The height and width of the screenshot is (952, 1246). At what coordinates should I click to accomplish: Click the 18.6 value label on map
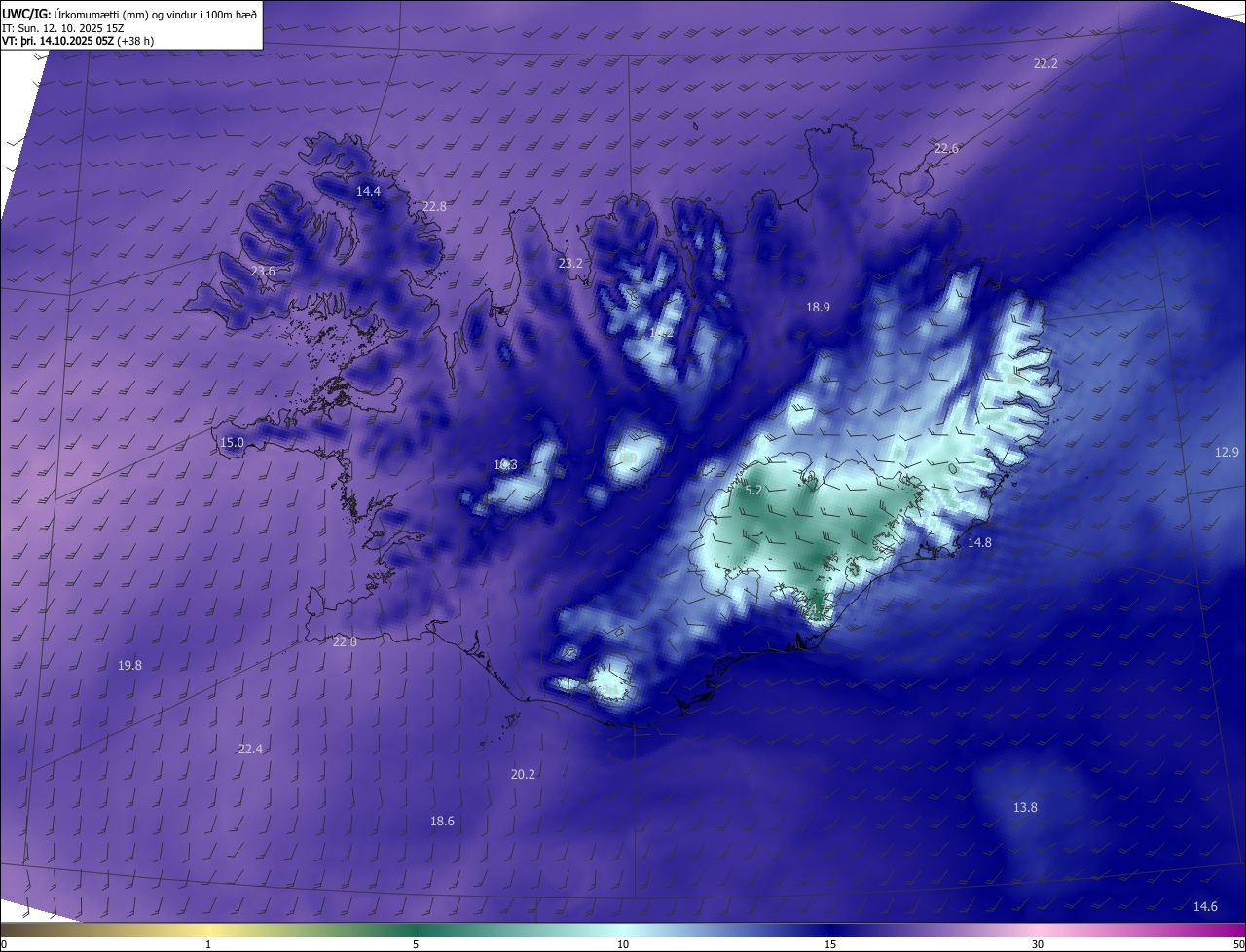[442, 821]
